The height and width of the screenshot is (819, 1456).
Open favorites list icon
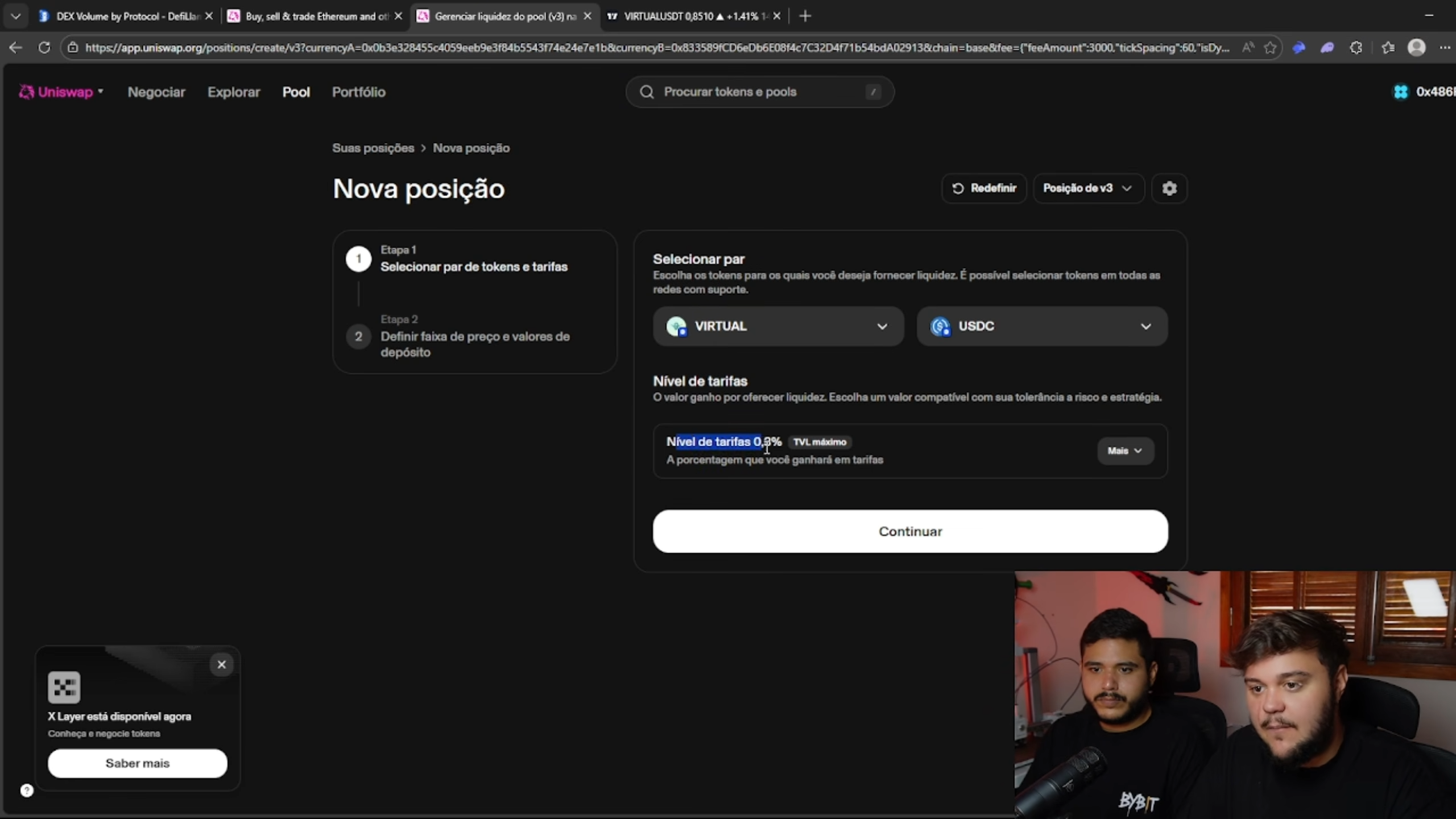click(x=1388, y=47)
